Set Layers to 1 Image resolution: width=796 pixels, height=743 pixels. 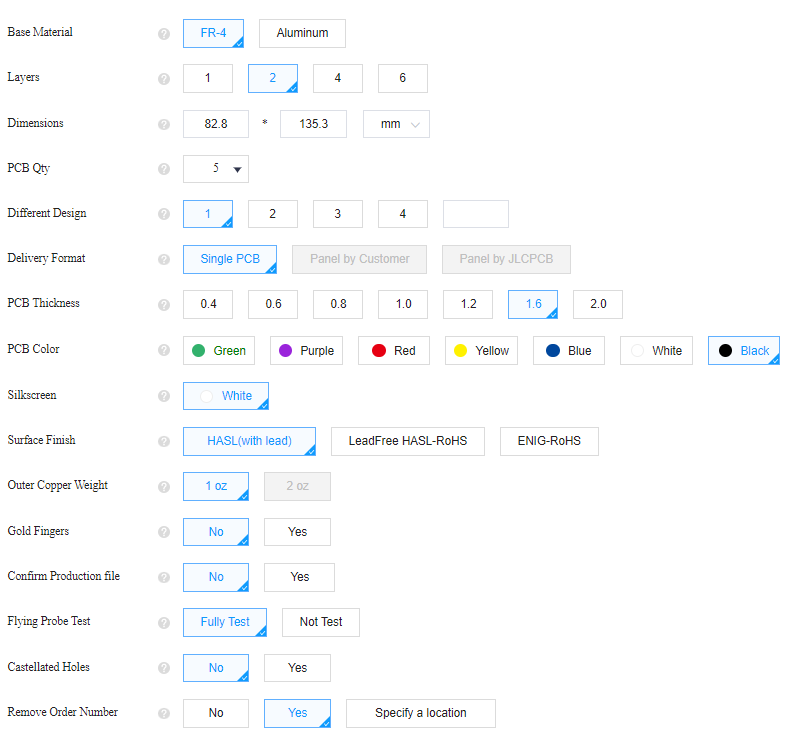208,78
